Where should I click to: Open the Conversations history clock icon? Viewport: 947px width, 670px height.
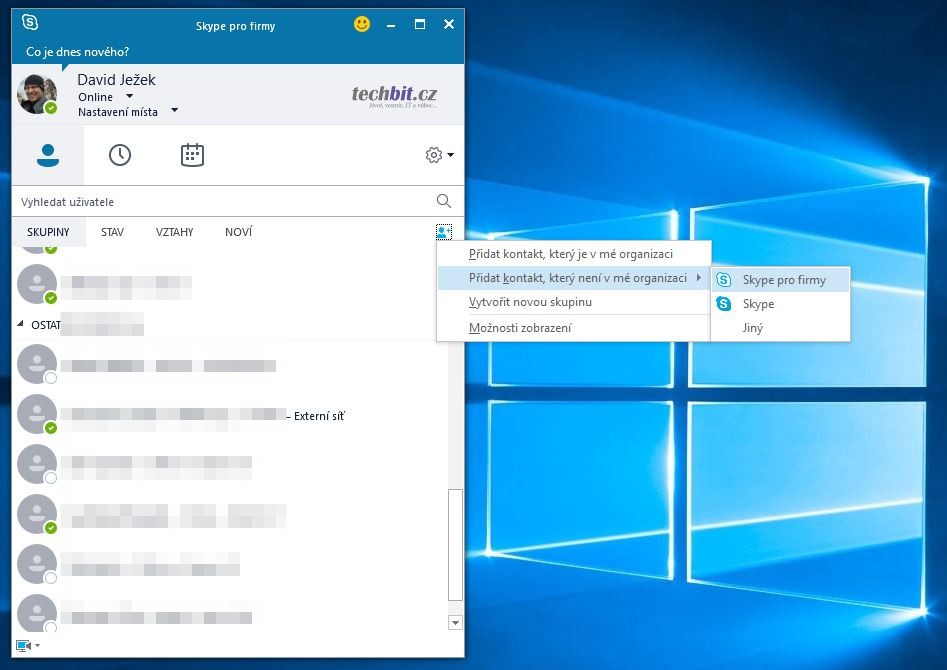(120, 155)
